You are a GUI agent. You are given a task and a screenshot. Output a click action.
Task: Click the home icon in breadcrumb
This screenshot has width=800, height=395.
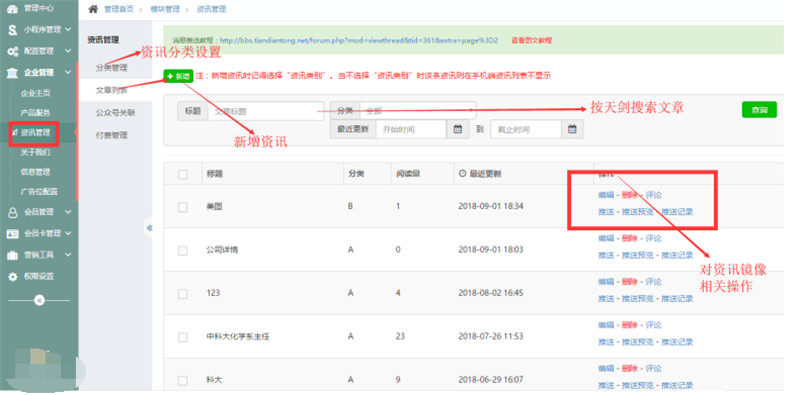(x=93, y=9)
